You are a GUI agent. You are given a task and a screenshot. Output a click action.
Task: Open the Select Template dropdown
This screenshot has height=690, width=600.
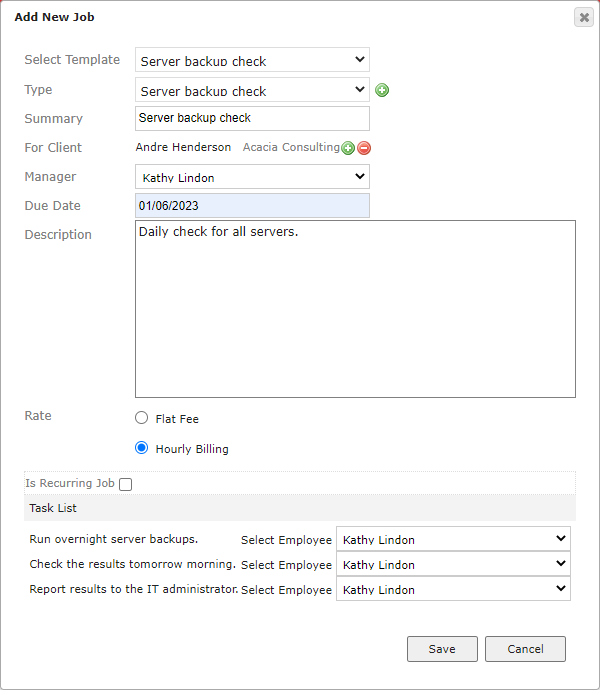tap(252, 60)
